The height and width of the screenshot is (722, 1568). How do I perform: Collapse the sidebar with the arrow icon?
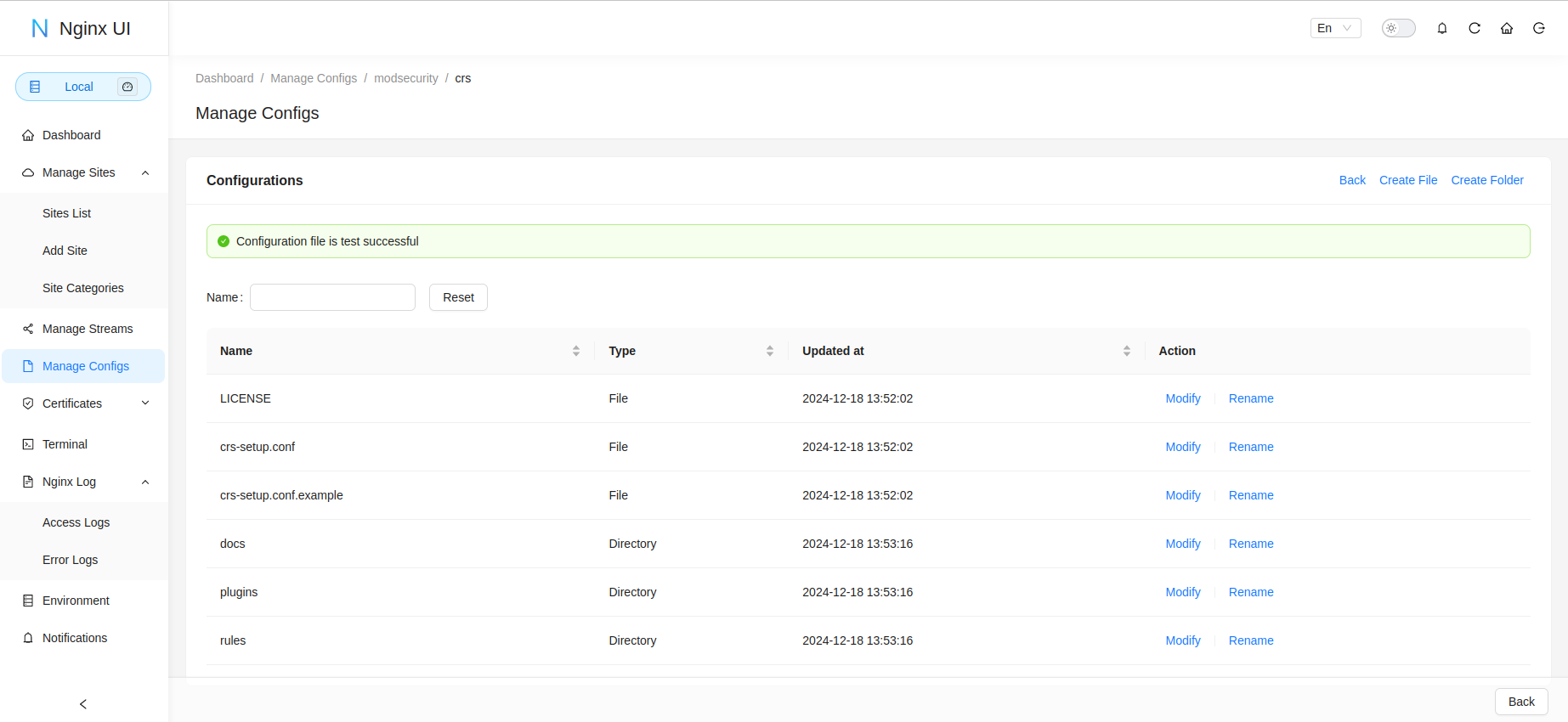point(83,704)
